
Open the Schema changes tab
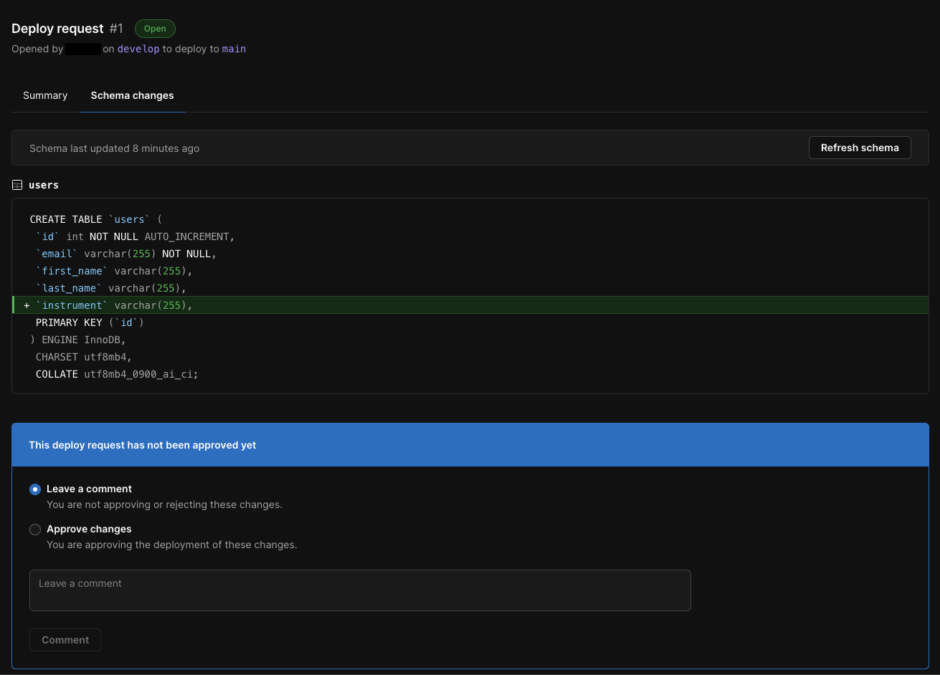point(132,96)
